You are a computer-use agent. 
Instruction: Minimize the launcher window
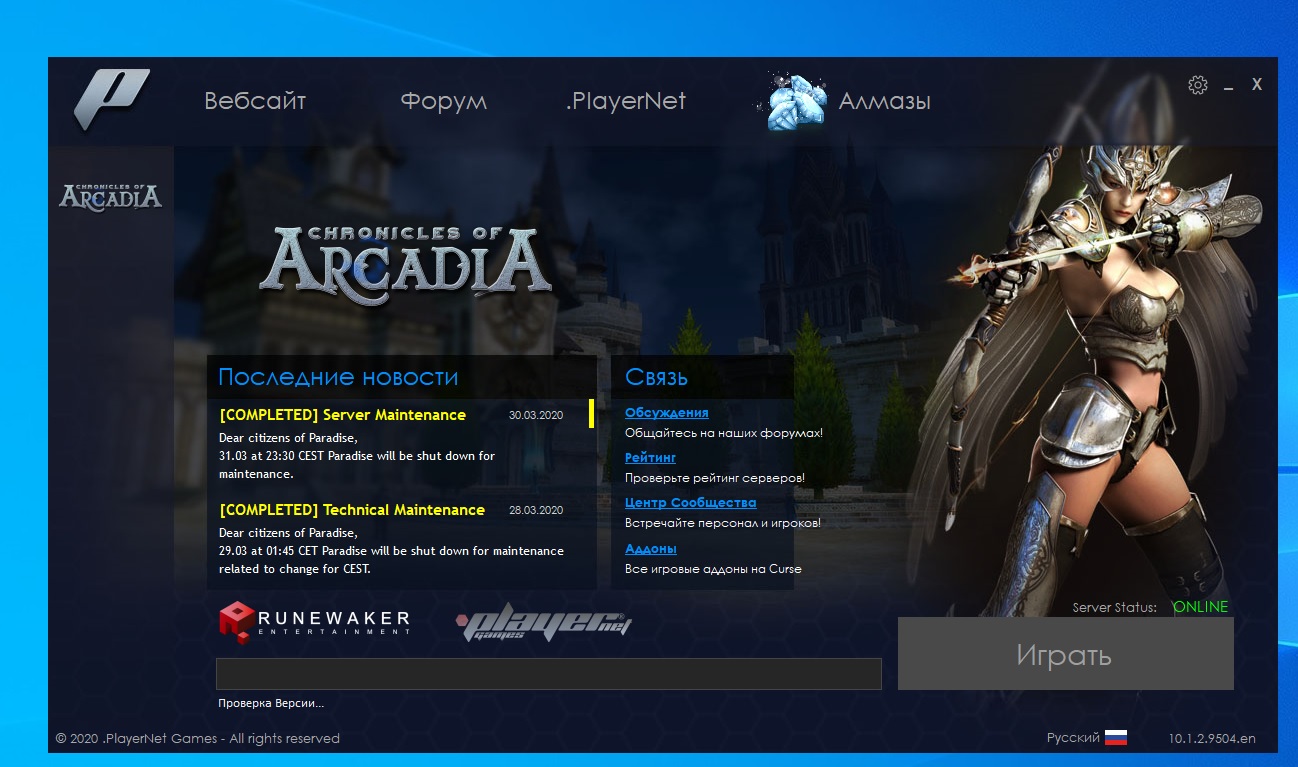(1228, 87)
